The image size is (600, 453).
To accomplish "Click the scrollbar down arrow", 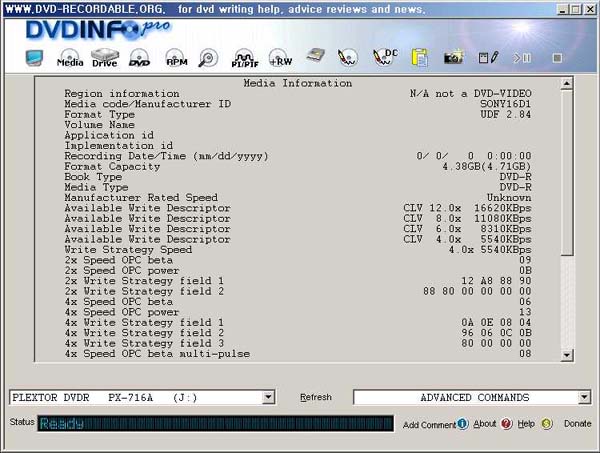I will pos(567,355).
